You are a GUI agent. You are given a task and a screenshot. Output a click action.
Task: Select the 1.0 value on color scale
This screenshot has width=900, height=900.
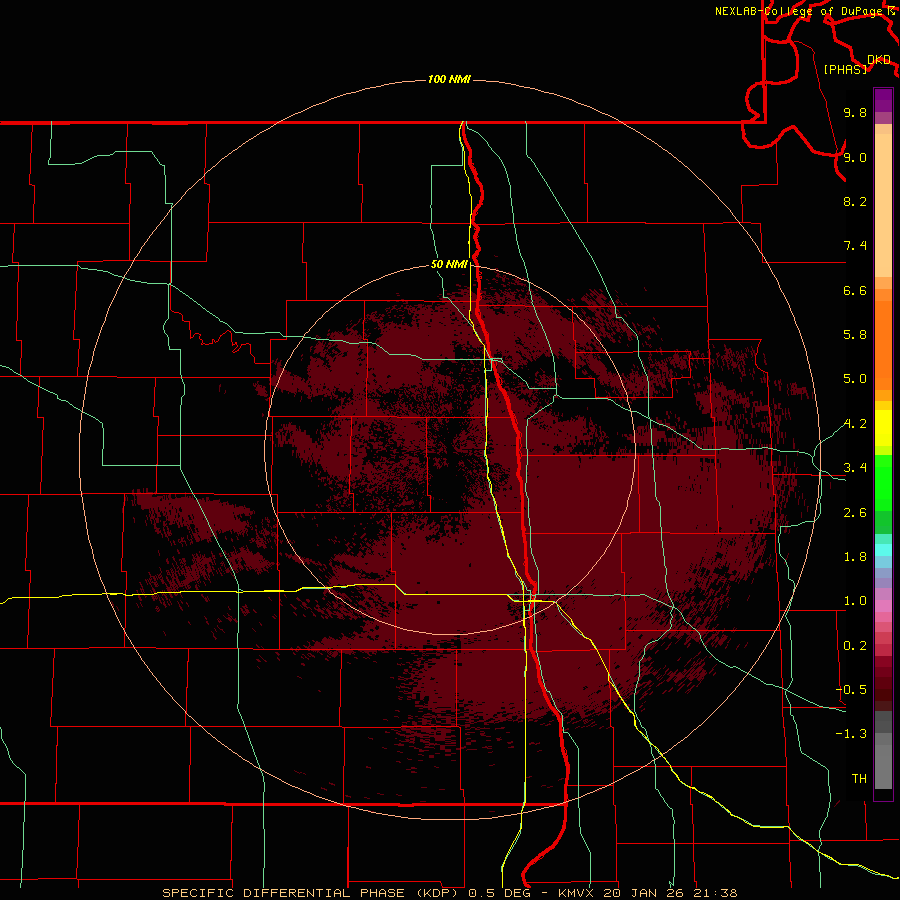855,601
